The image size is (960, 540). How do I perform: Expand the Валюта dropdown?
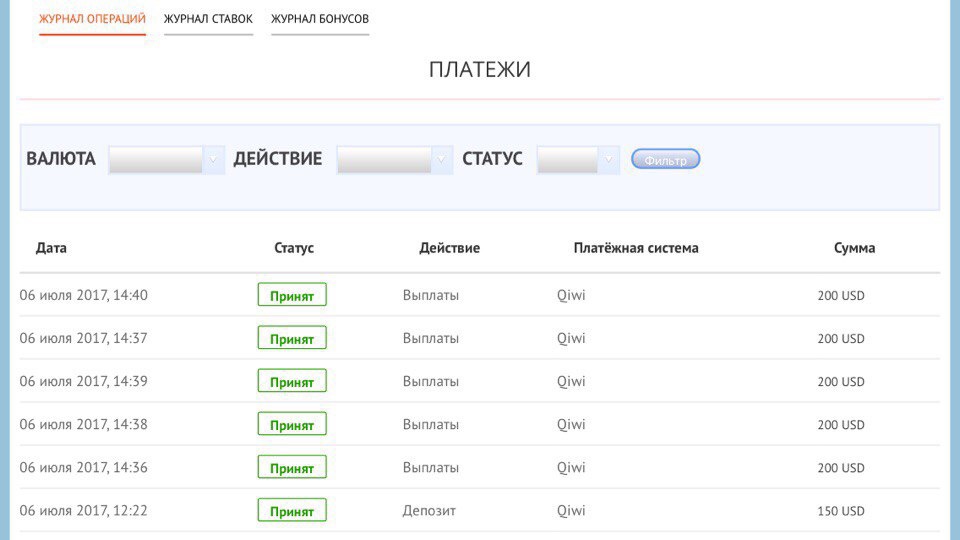(x=166, y=160)
